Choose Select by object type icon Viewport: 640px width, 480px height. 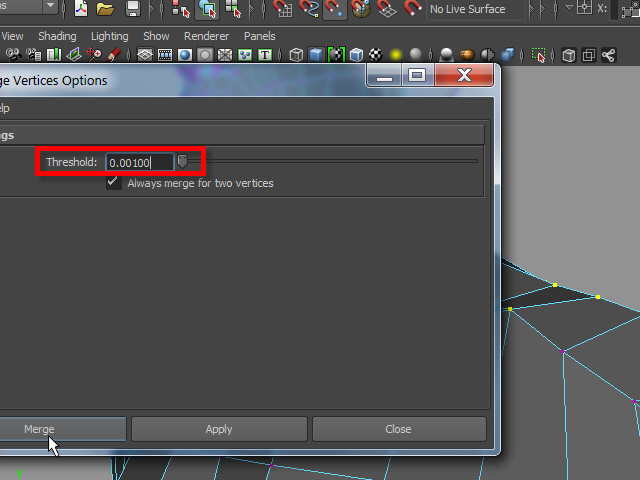coord(207,9)
